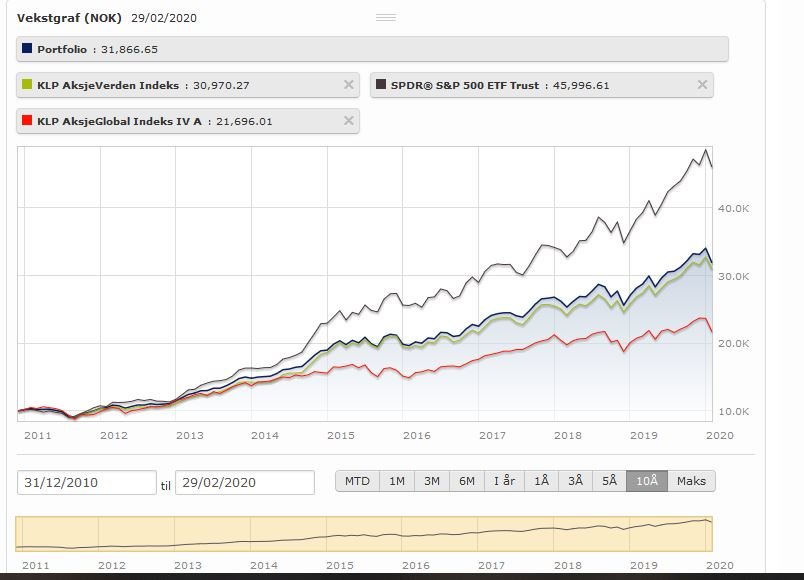Select the 3M time range
804x580 pixels.
[x=432, y=481]
